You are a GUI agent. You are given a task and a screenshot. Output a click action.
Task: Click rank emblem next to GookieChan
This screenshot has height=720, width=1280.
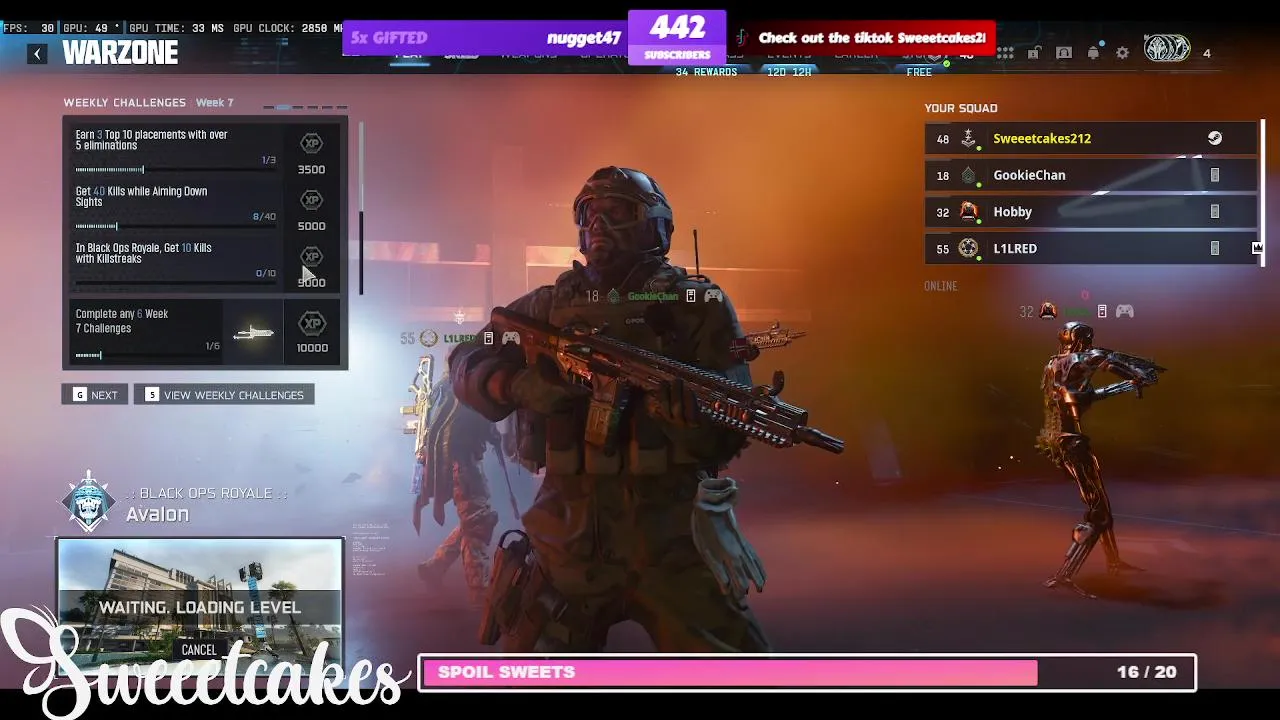pos(968,175)
